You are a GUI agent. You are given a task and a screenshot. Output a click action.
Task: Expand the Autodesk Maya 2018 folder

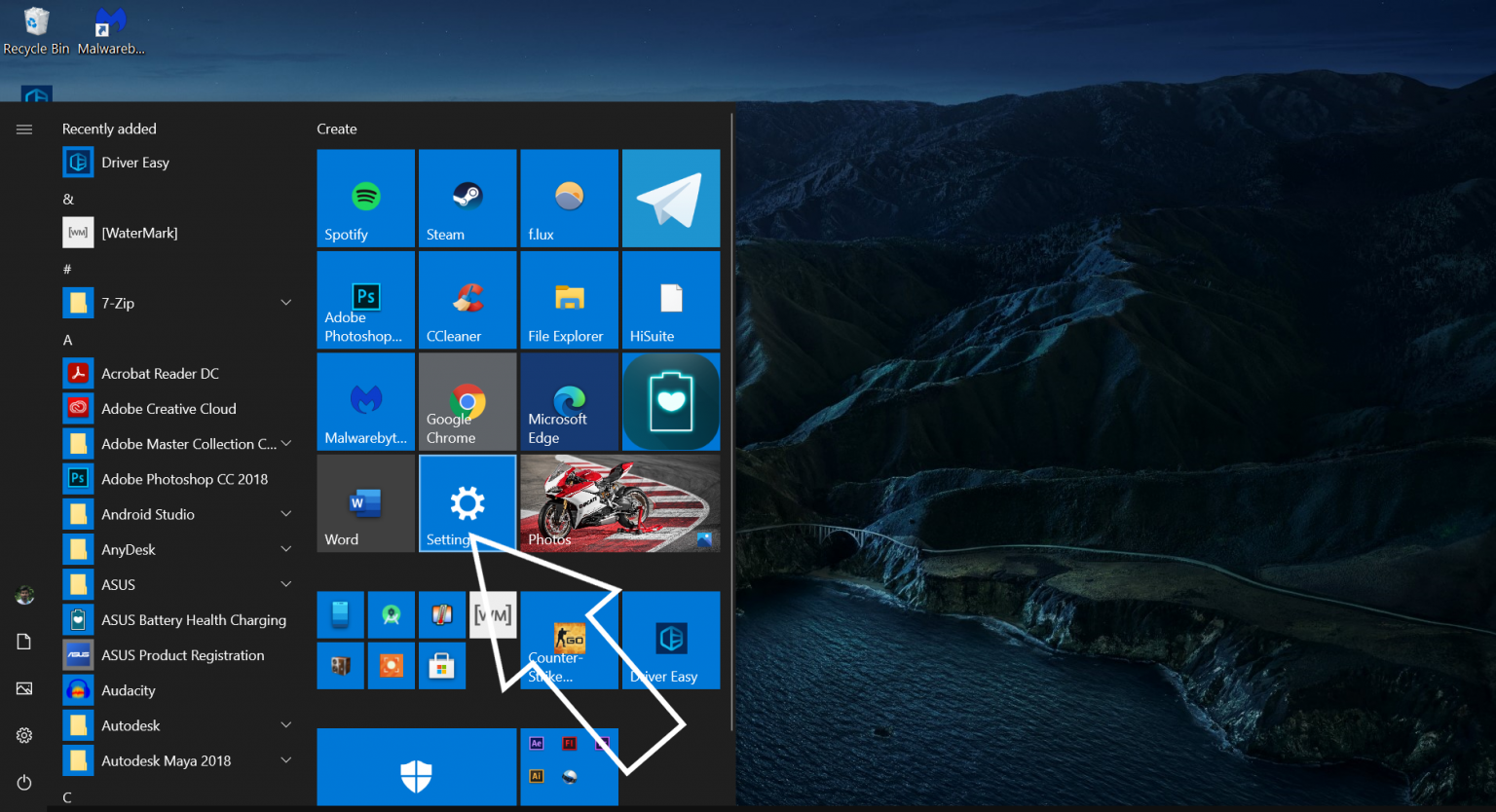(286, 760)
